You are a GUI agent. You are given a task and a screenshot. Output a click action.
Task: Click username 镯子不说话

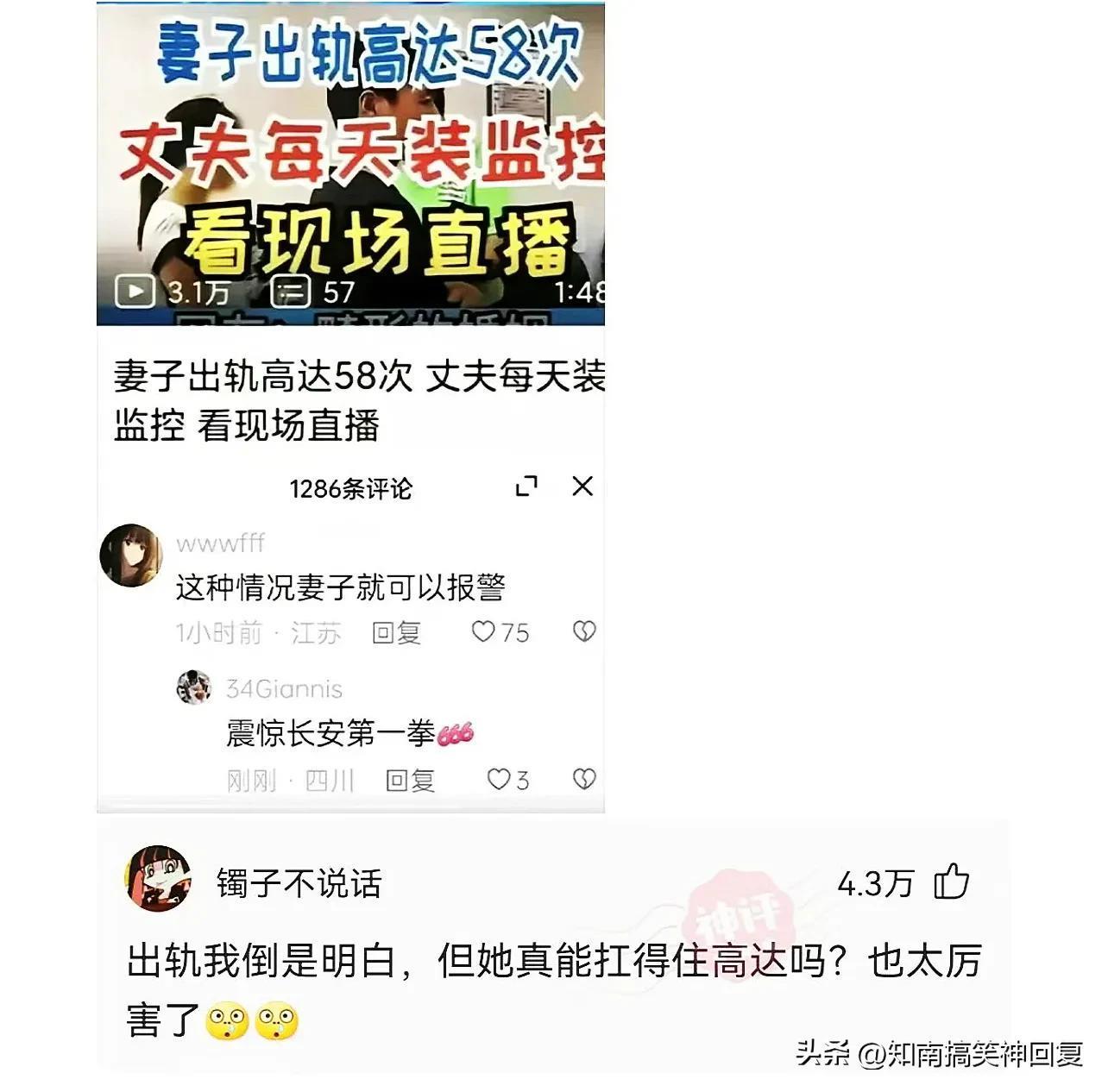click(x=299, y=883)
